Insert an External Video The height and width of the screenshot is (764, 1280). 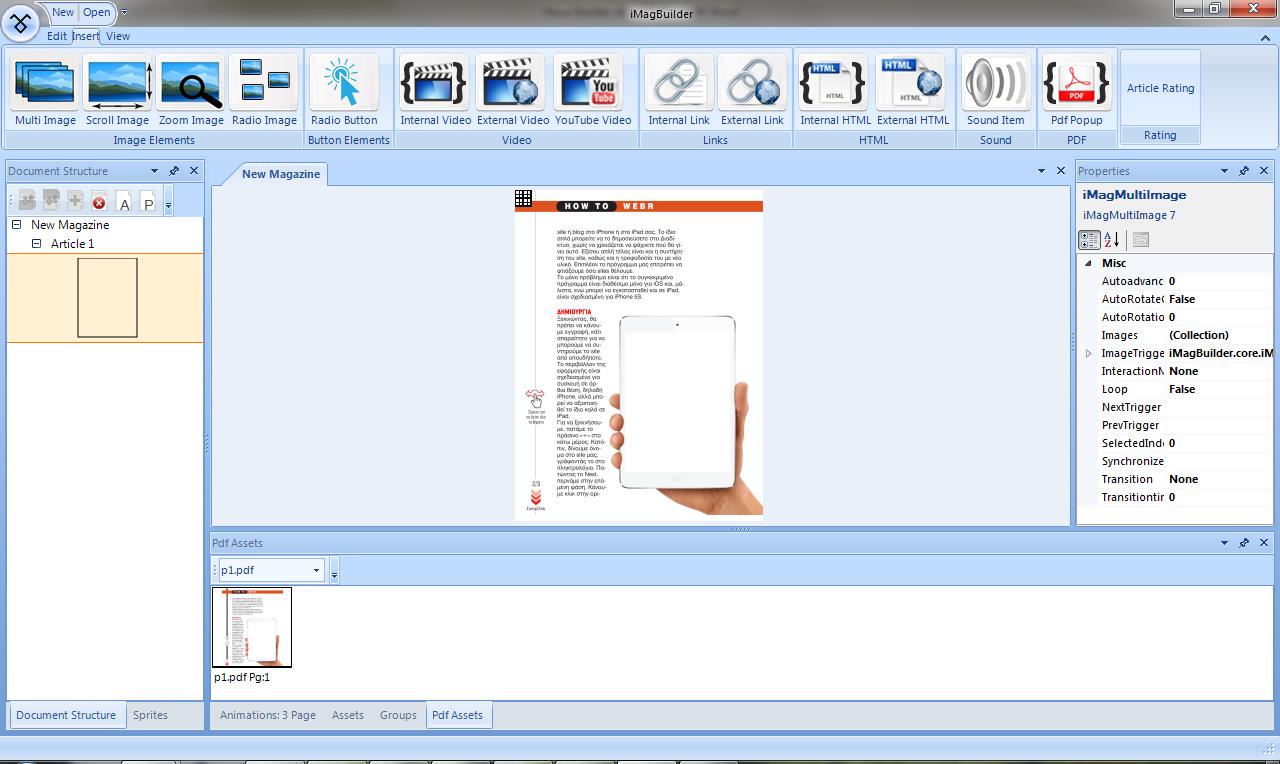coord(513,90)
